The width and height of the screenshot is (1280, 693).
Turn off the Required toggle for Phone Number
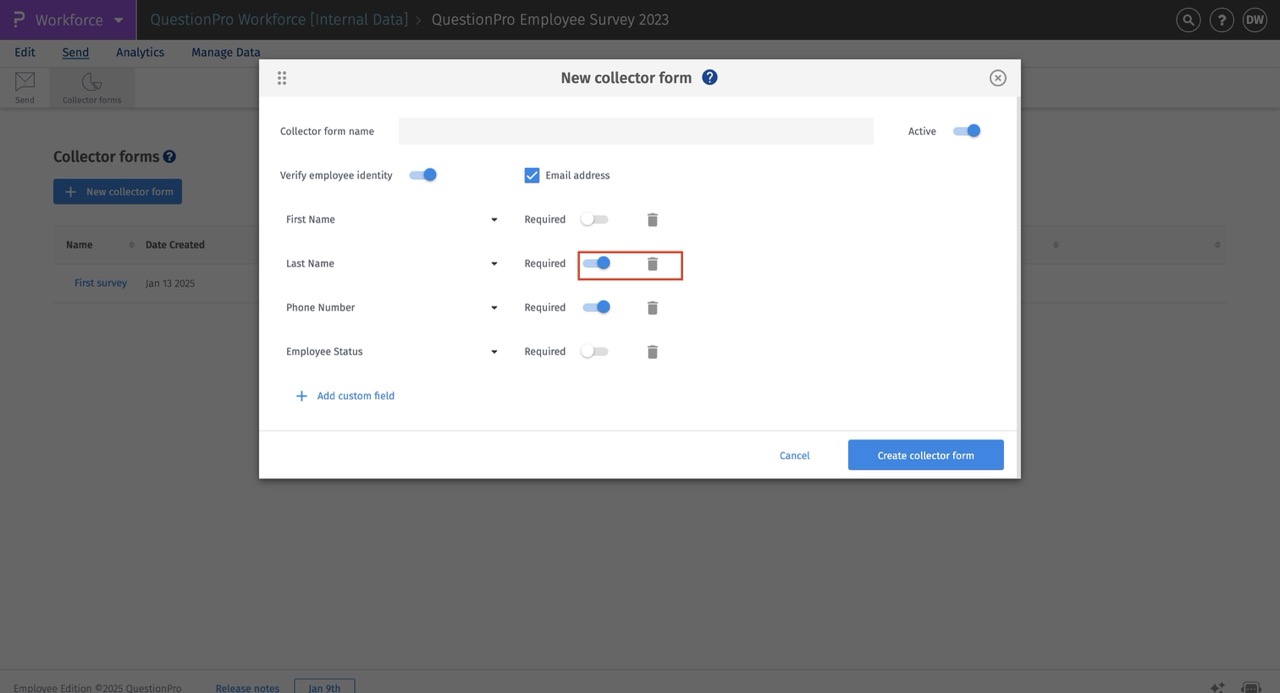tap(597, 307)
